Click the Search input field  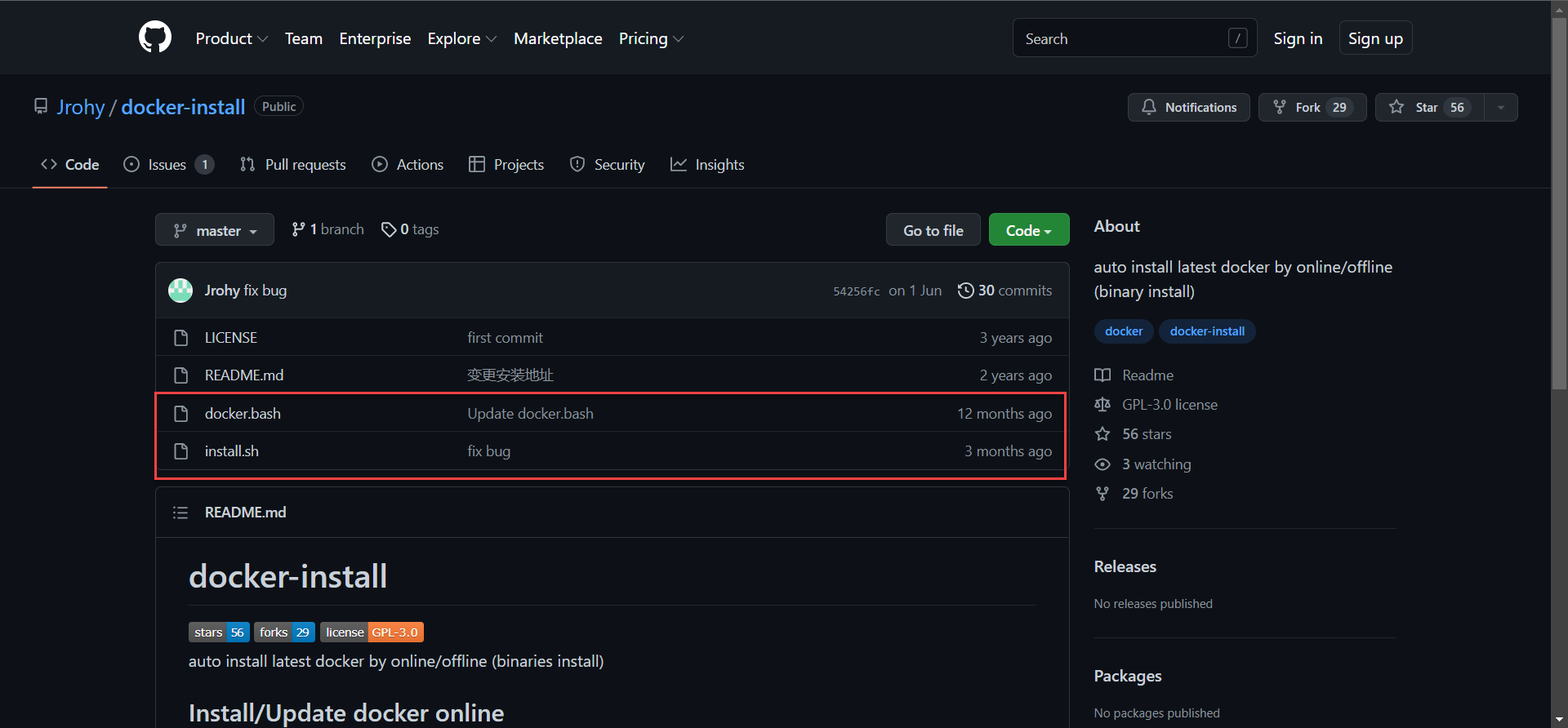1134,38
